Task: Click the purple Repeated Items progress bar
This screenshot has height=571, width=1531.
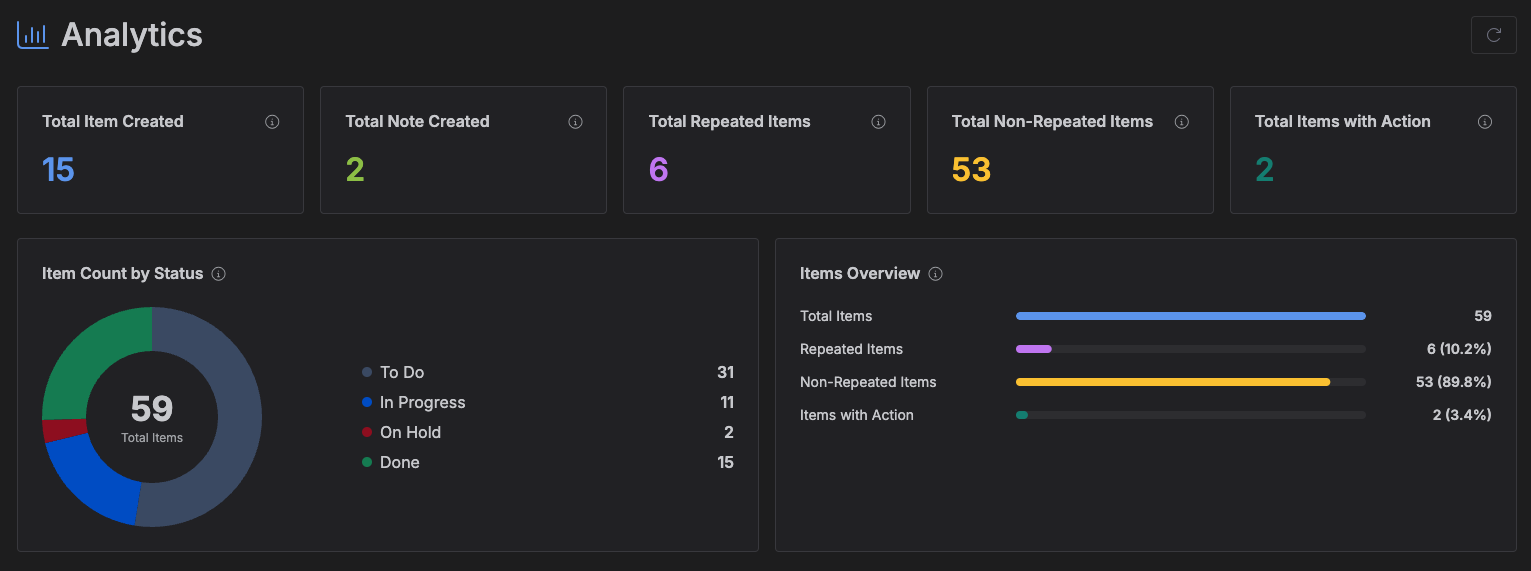Action: pyautogui.click(x=1034, y=349)
